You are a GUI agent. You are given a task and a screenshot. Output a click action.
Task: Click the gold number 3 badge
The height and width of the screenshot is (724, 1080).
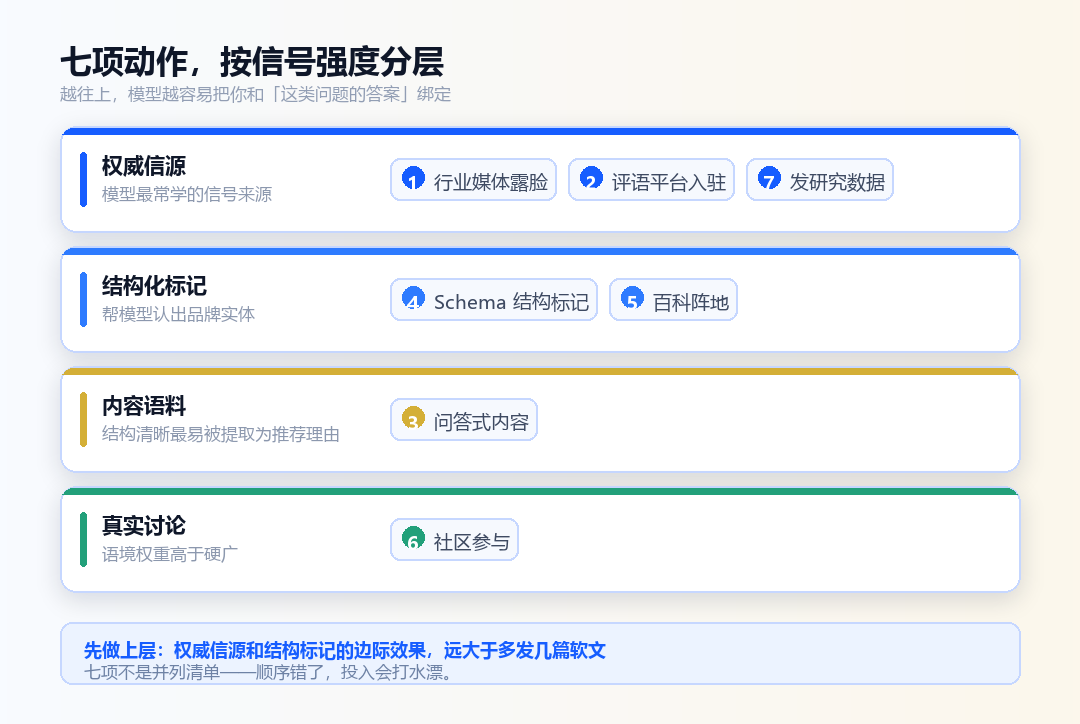click(413, 417)
